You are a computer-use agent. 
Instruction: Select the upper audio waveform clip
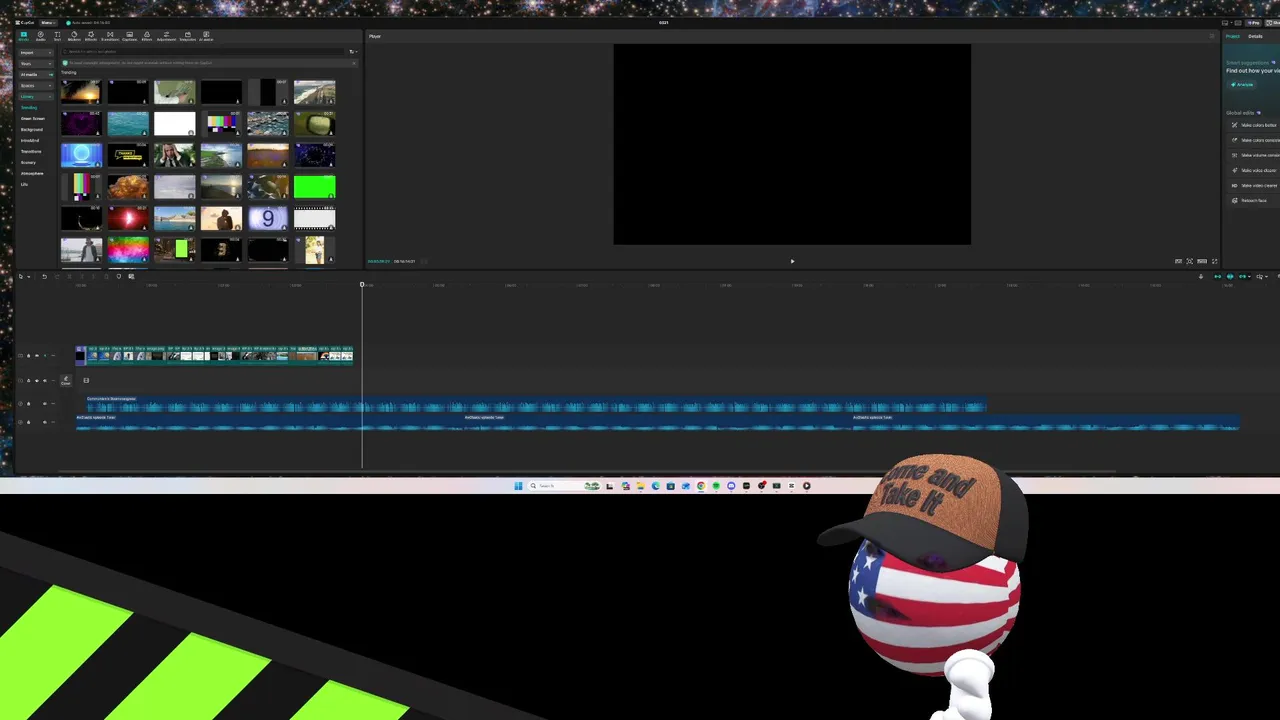[x=536, y=404]
